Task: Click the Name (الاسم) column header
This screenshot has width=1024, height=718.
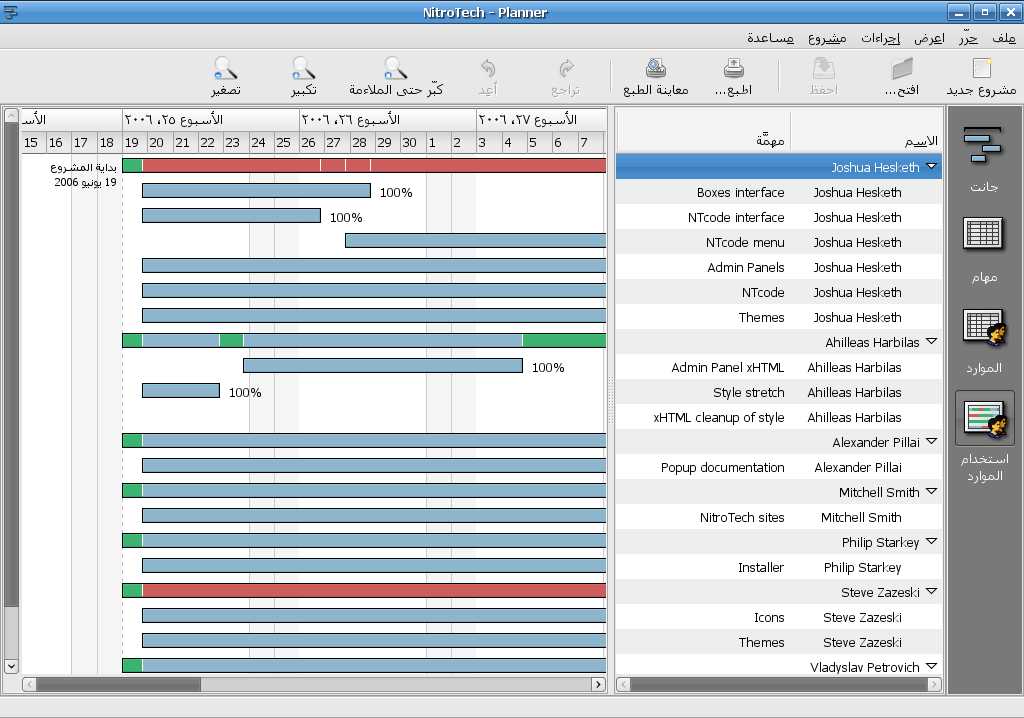Action: (866, 140)
